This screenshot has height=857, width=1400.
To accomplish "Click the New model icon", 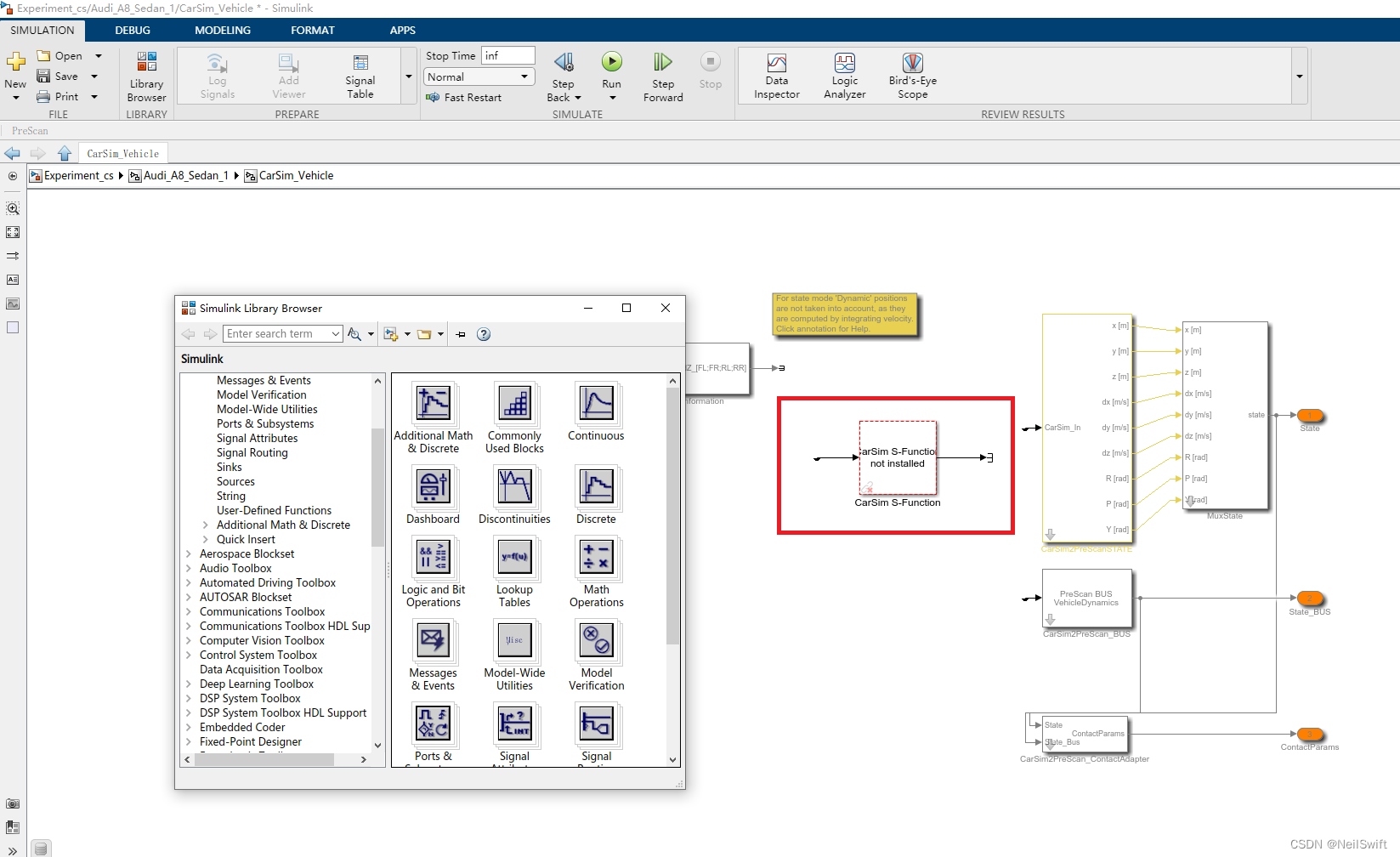I will (16, 62).
